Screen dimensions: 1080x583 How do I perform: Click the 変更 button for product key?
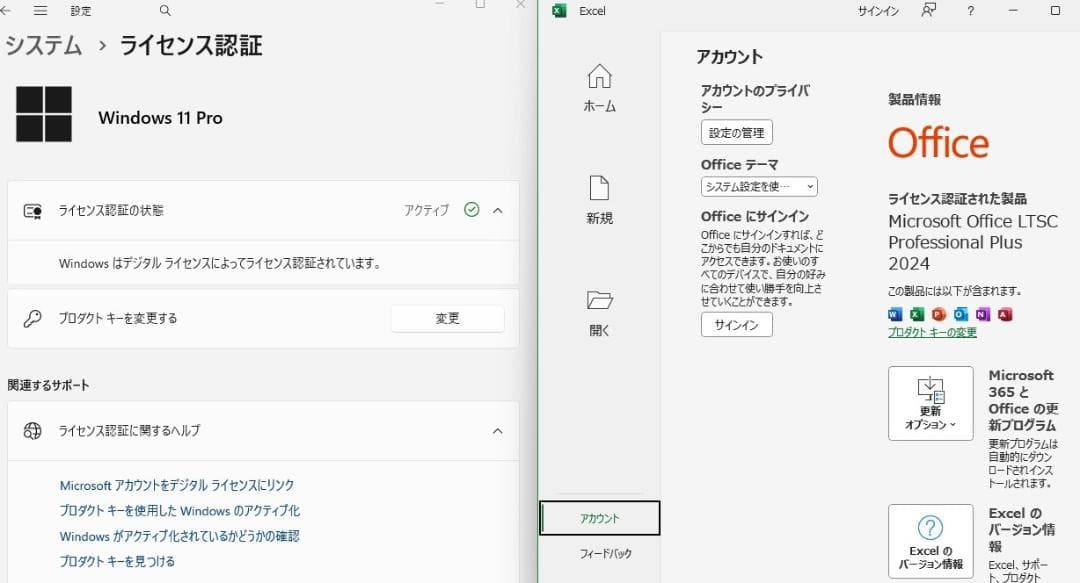point(448,318)
